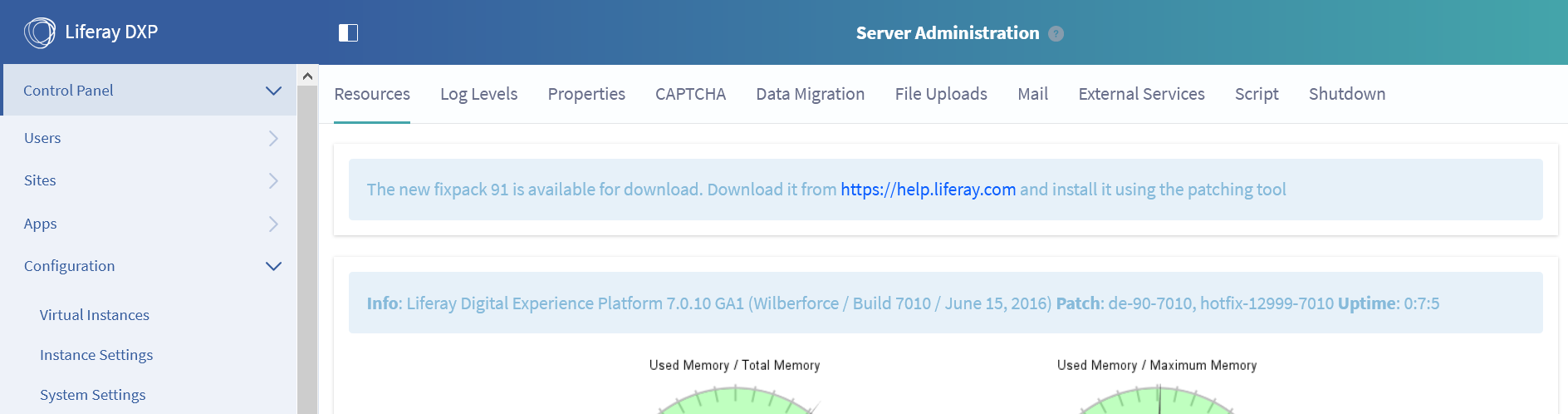Viewport: 1568px width, 414px height.
Task: Open the Shutdown tab
Action: coord(1347,94)
